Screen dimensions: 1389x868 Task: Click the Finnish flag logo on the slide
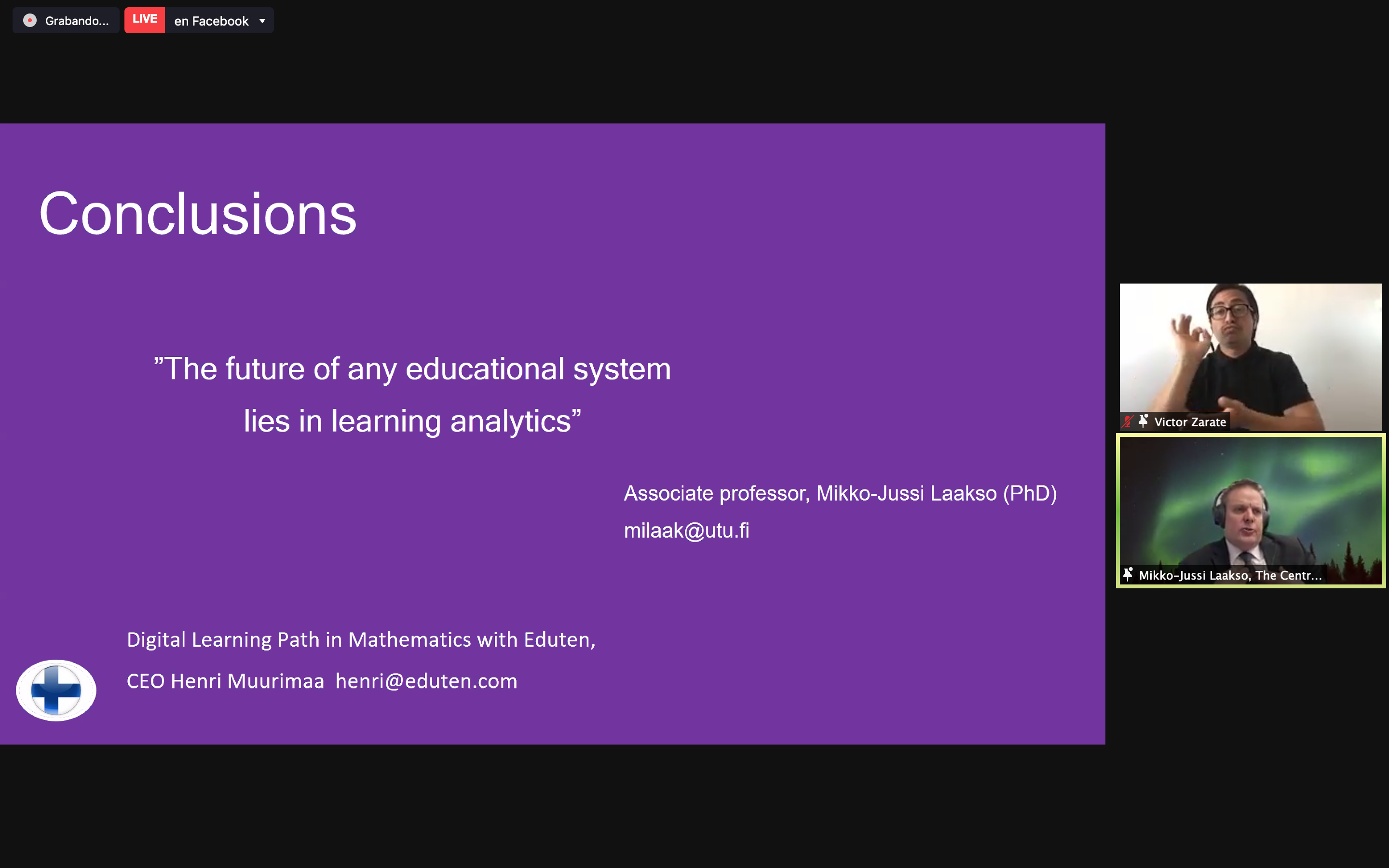(x=55, y=690)
